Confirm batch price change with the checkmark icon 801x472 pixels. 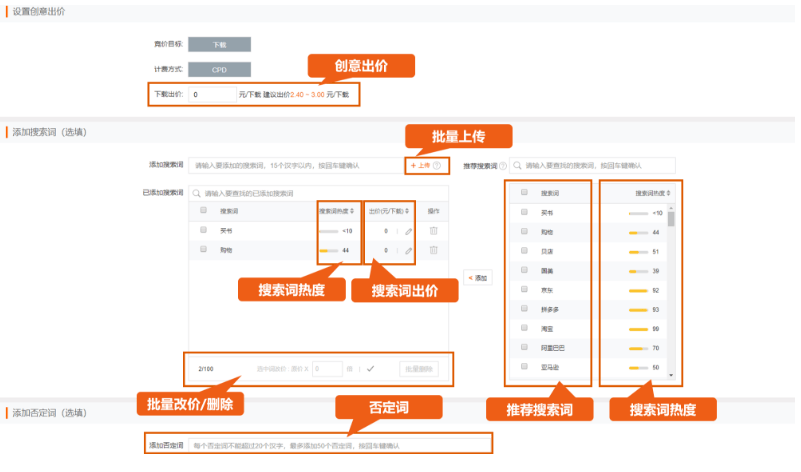point(370,369)
